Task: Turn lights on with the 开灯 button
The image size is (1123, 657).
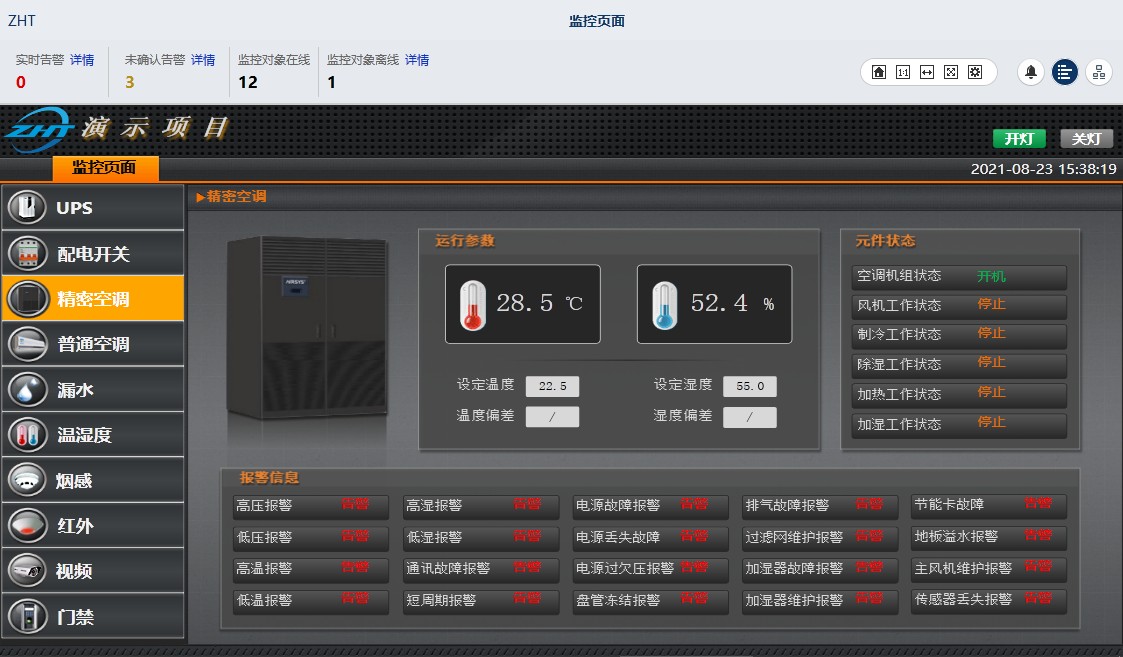Action: click(1019, 139)
